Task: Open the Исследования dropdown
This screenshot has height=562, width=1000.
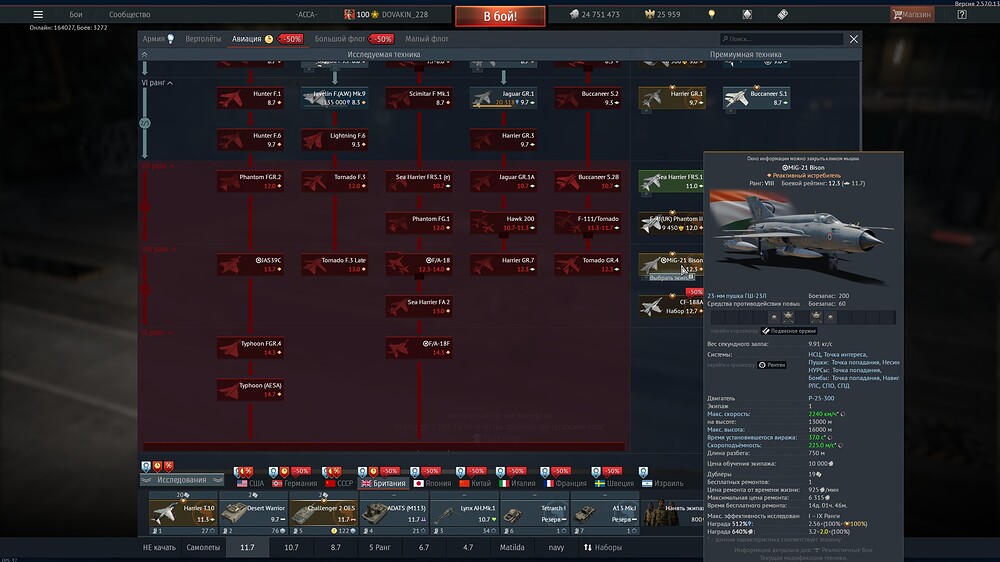Action: pyautogui.click(x=182, y=480)
